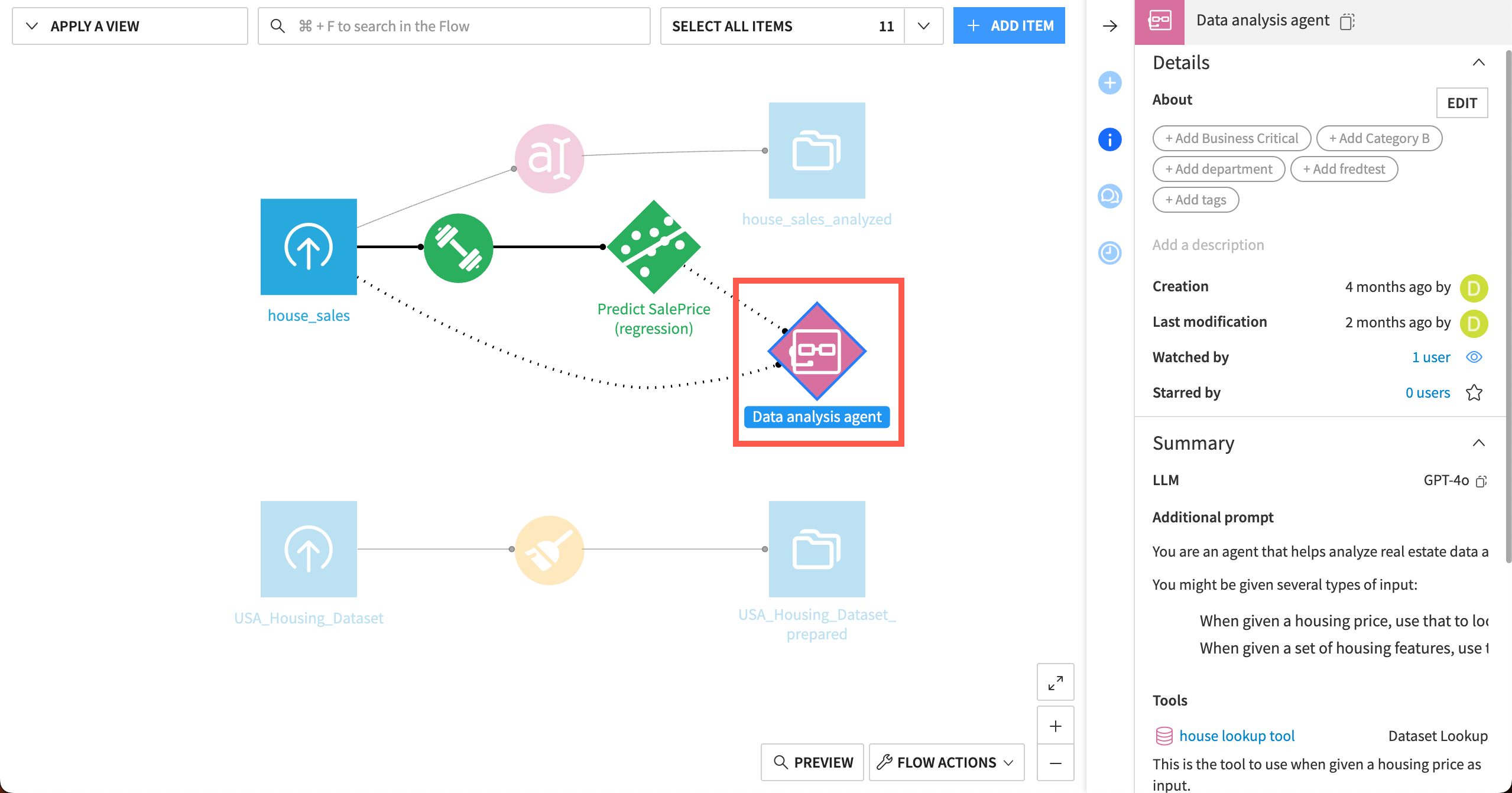This screenshot has height=793, width=1512.
Task: Select the pink AI text recipe icon
Action: [x=549, y=158]
